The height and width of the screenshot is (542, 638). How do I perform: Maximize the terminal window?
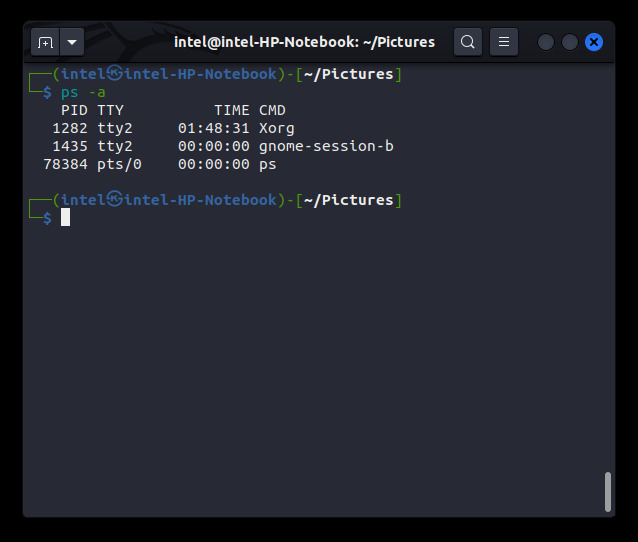[570, 42]
